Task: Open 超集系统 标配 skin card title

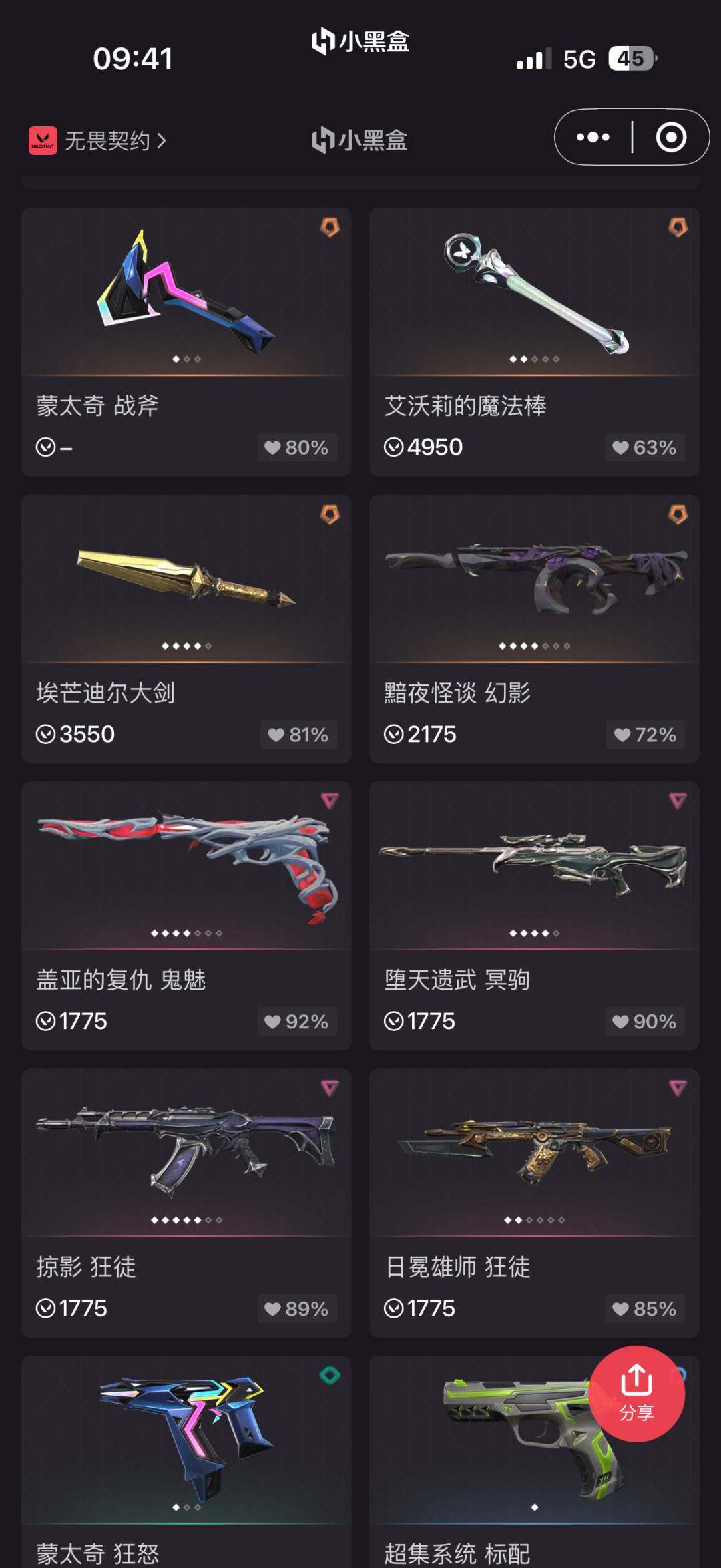Action: click(457, 1553)
